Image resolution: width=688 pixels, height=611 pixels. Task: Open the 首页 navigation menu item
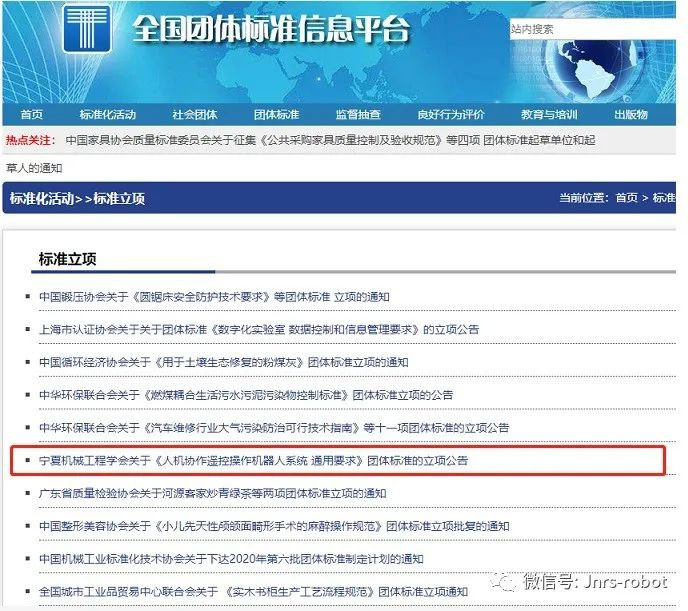pos(32,115)
